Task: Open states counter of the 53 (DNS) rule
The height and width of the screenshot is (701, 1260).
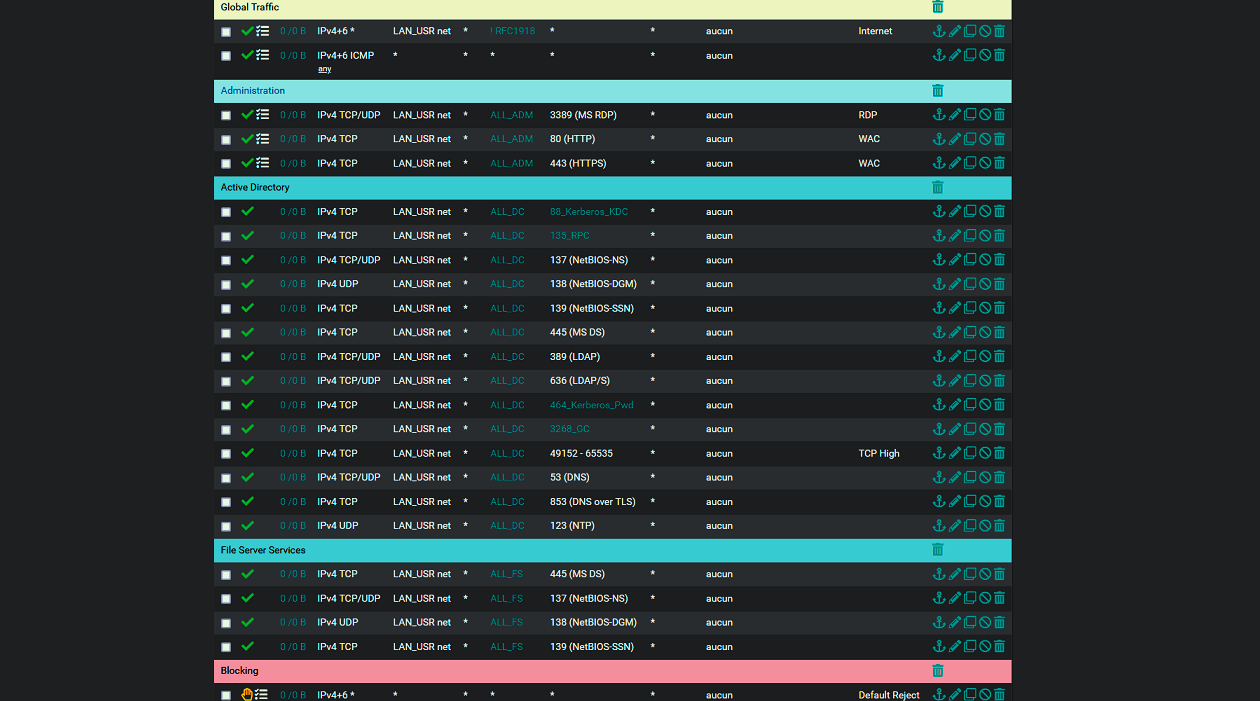Action: click(293, 478)
